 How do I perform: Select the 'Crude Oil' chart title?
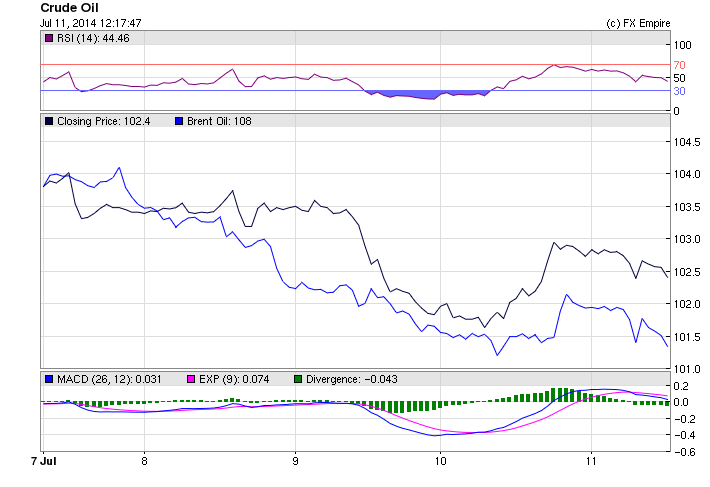(69, 8)
